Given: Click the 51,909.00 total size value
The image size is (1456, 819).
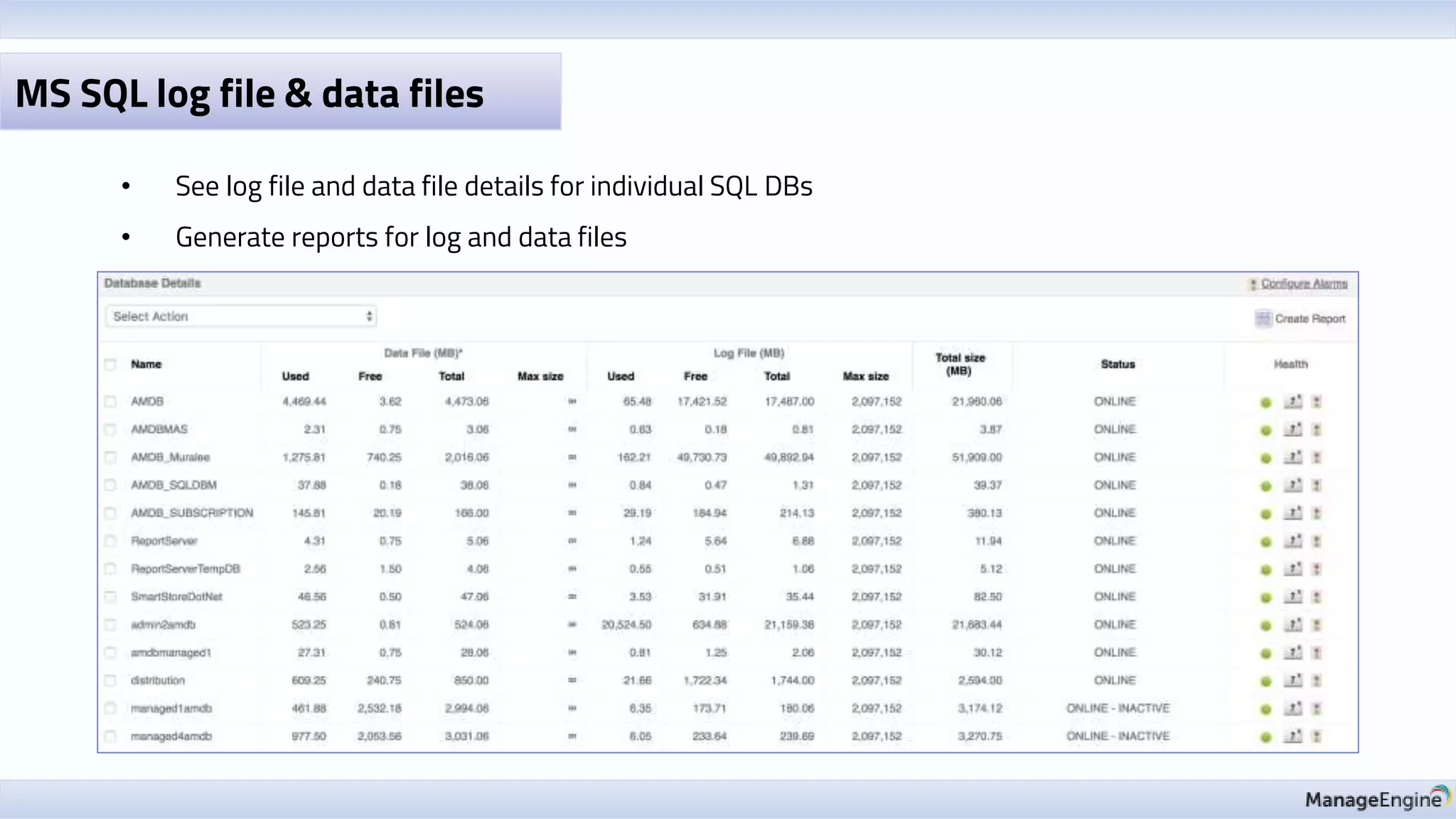Looking at the screenshot, I should pos(977,457).
